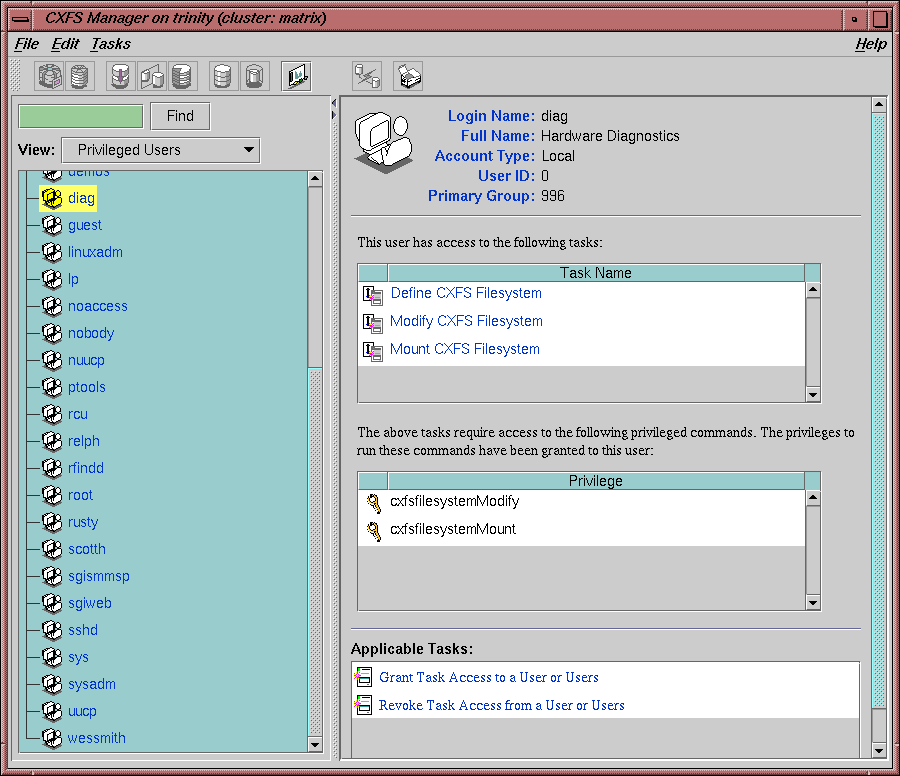Viewport: 900px width, 776px height.
Task: Select the lp user in tree
Action: pos(73,279)
